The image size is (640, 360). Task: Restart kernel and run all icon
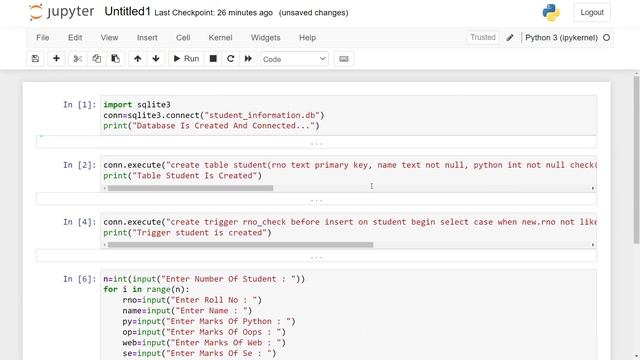(x=248, y=59)
